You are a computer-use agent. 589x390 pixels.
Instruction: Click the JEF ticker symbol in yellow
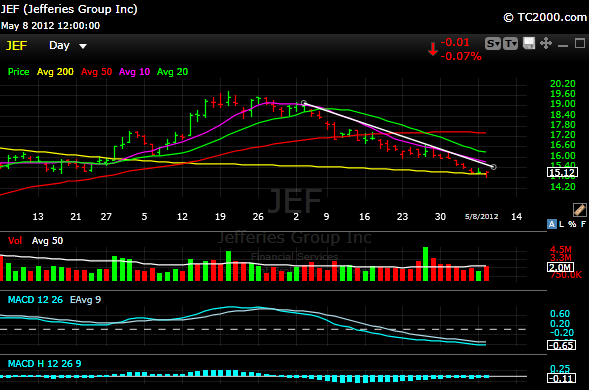click(17, 45)
